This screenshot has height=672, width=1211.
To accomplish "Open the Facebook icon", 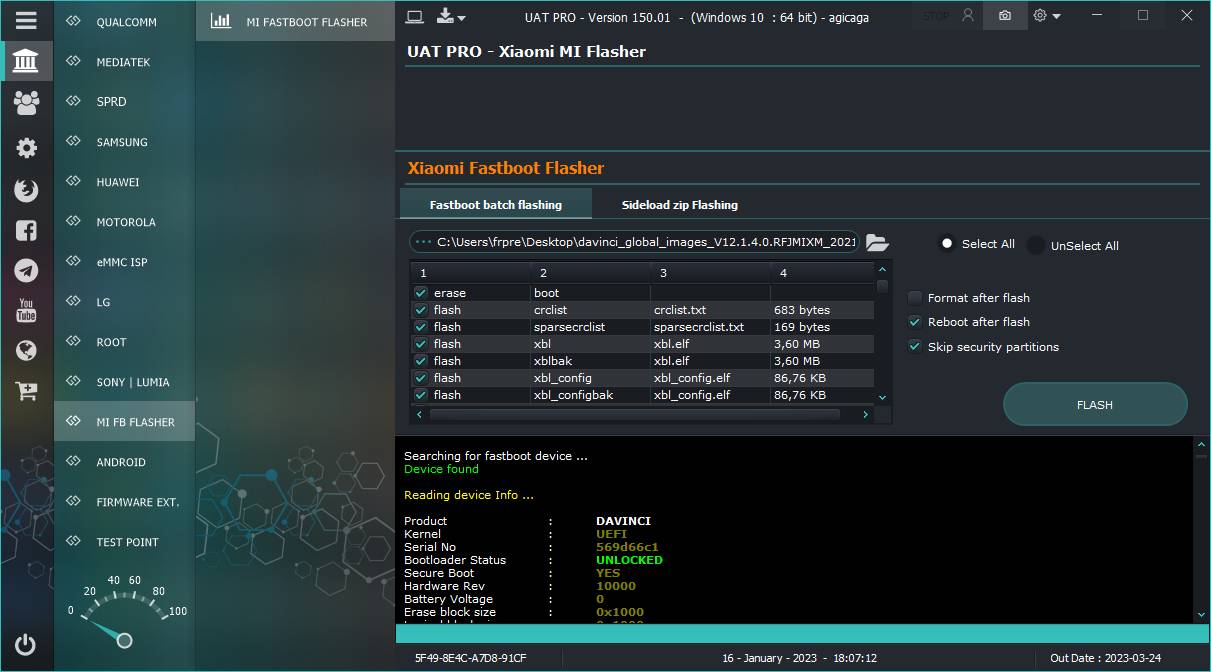I will 26,230.
